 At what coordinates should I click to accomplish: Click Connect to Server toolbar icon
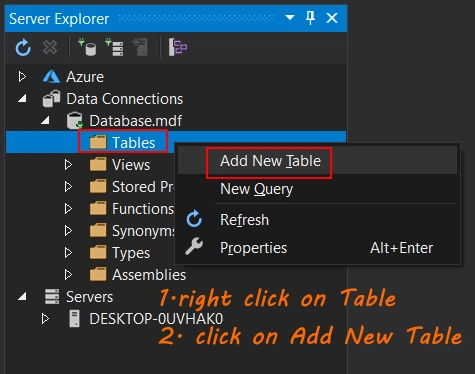[114, 47]
